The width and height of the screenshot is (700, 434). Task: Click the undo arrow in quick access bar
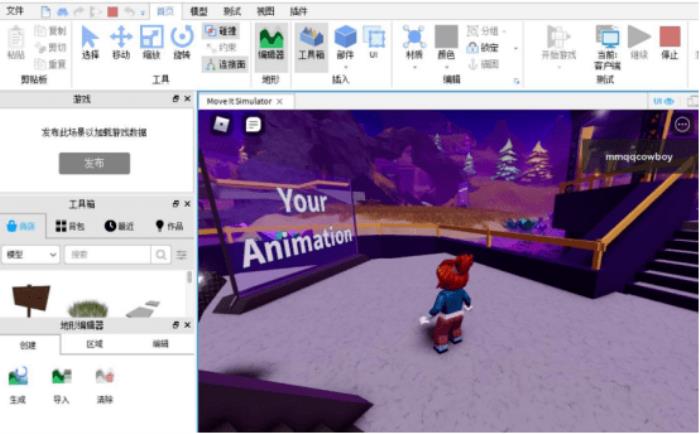click(129, 12)
